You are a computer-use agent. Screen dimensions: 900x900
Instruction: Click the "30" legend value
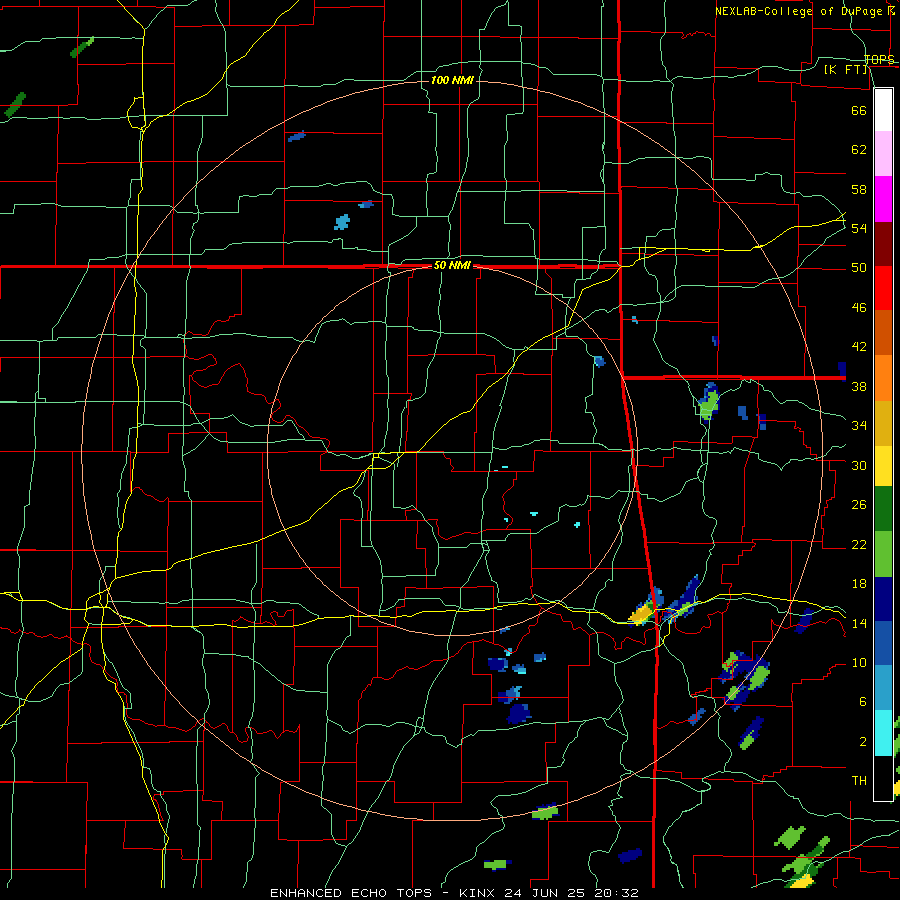(859, 465)
